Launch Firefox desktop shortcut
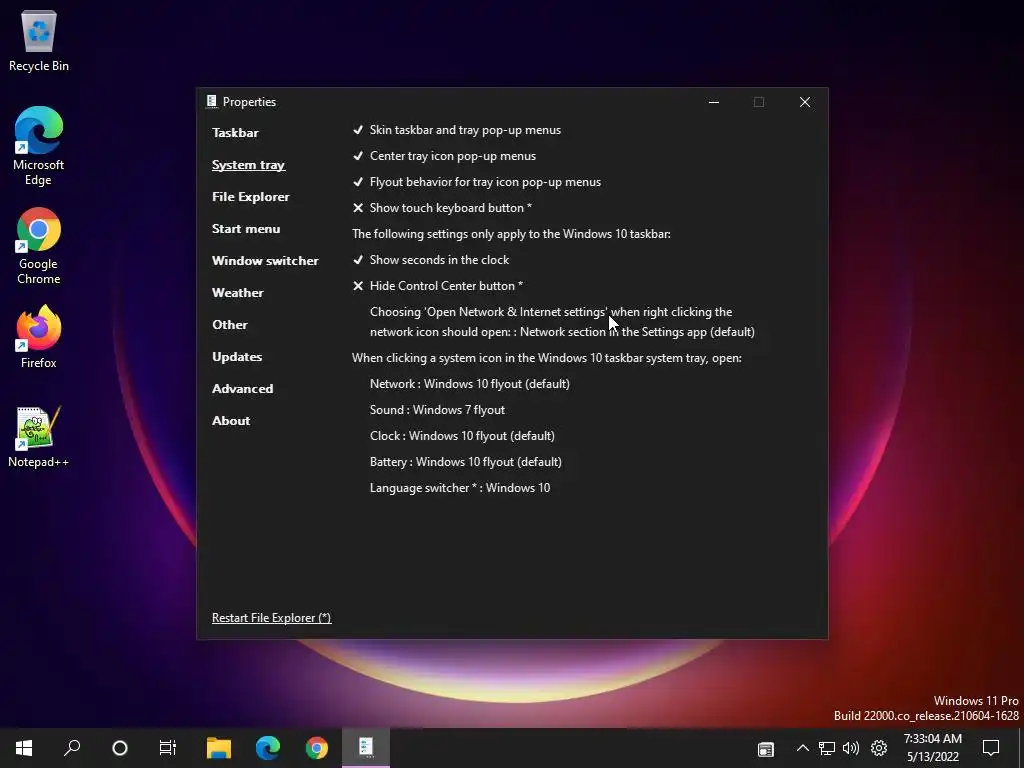Viewport: 1024px width, 768px height. tap(39, 337)
